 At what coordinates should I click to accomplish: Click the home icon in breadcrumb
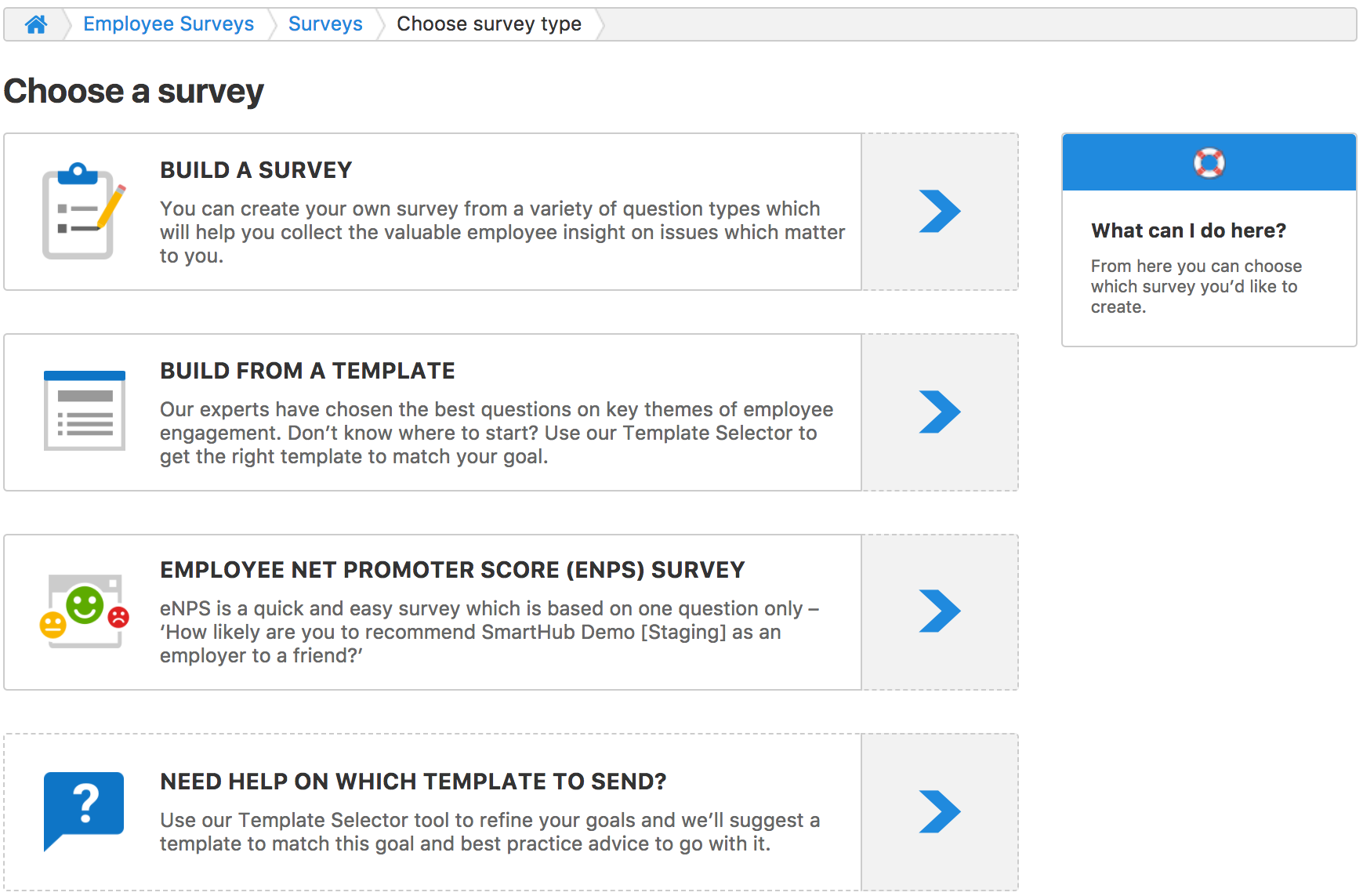point(36,24)
